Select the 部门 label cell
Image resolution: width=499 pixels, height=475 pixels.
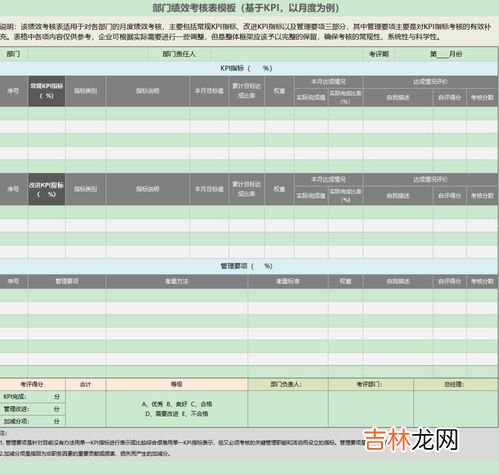click(x=14, y=54)
